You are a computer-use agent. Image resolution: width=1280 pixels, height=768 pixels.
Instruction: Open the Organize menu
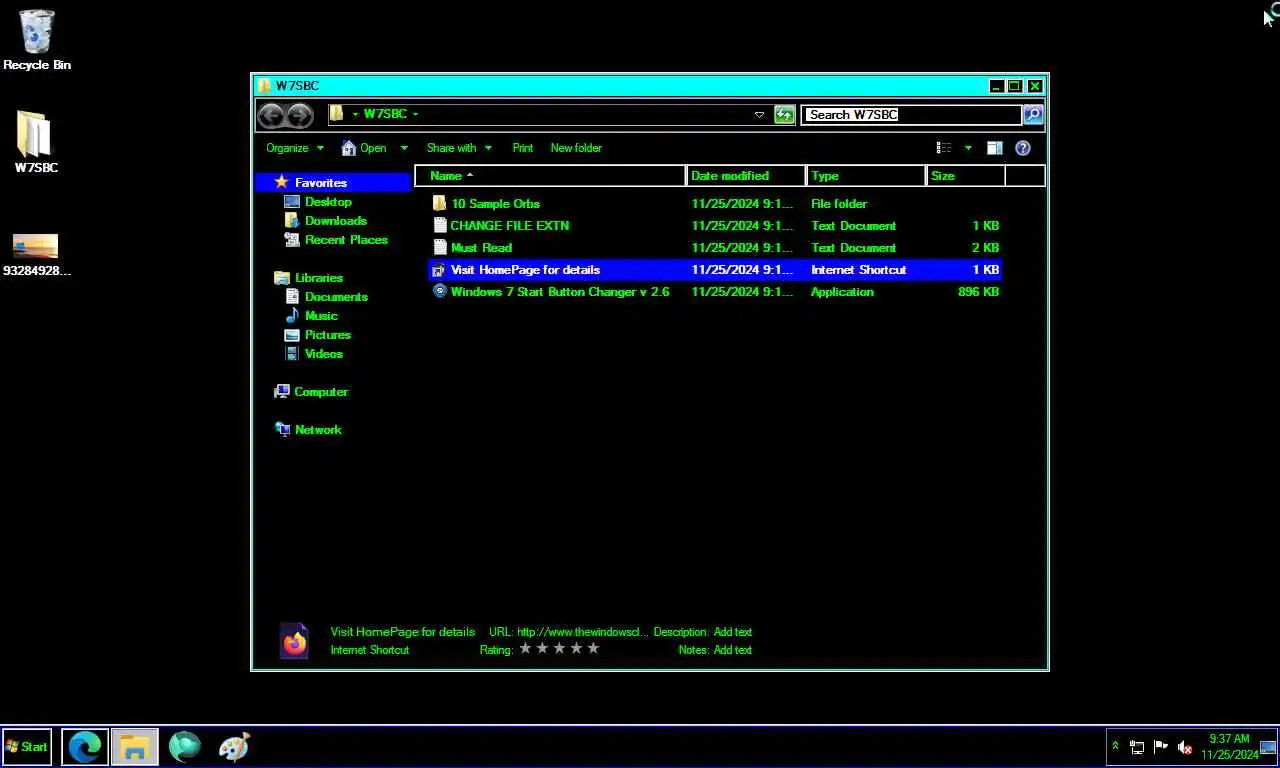295,148
